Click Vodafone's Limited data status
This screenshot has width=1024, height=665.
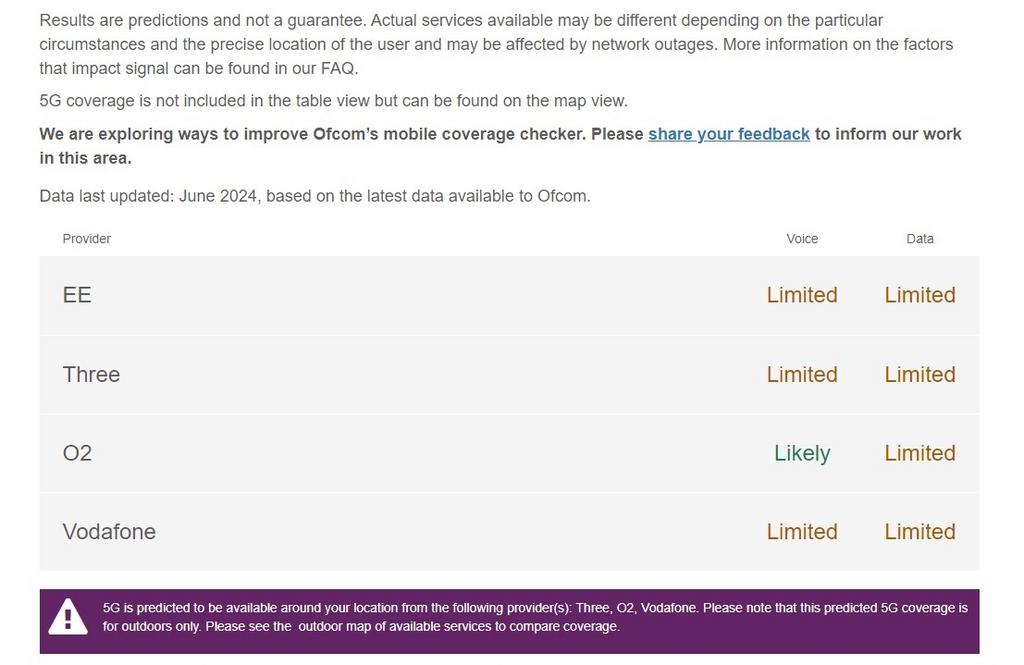(920, 532)
